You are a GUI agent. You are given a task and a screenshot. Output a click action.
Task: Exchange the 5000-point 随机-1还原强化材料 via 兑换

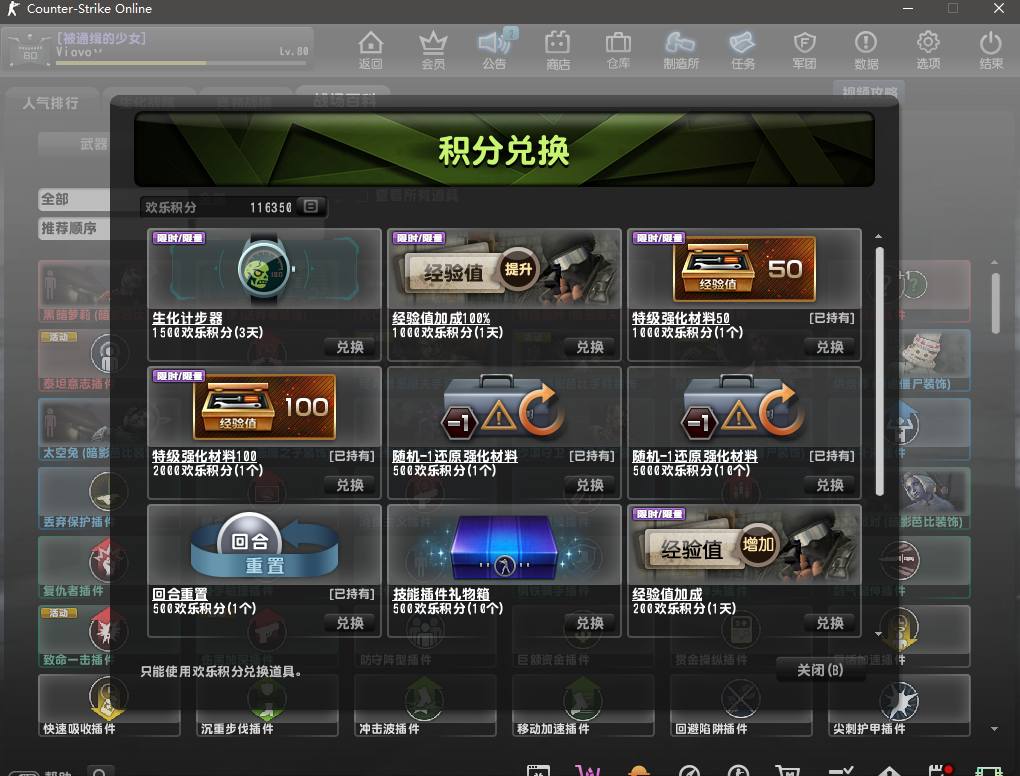[830, 485]
